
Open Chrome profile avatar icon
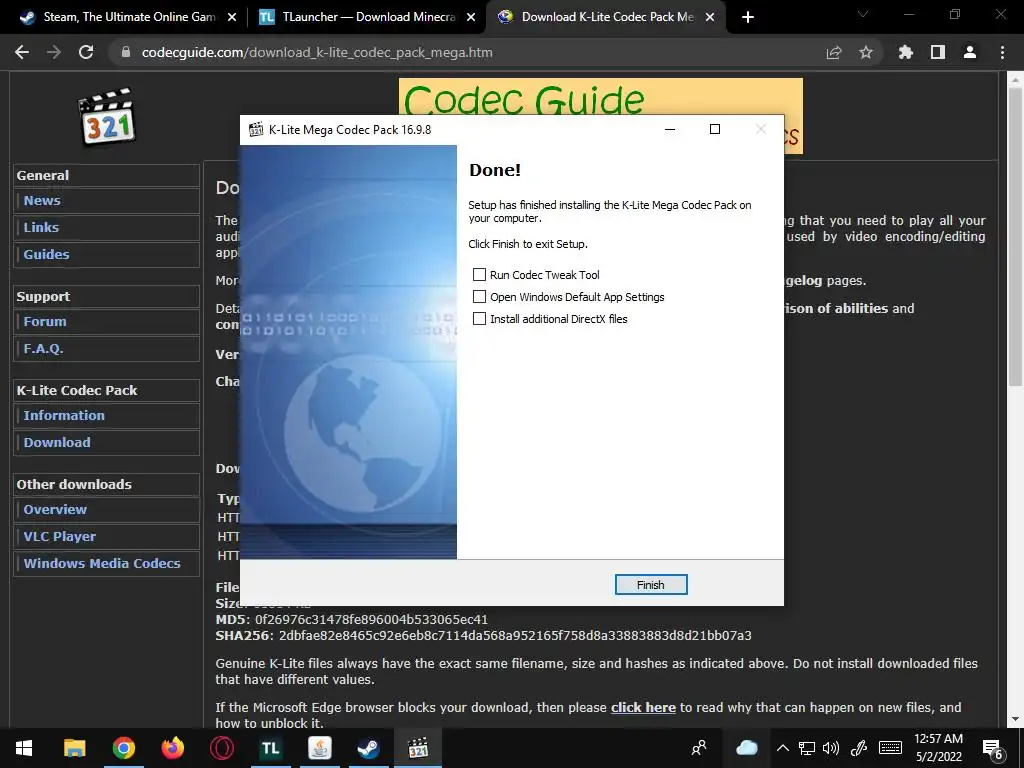(970, 52)
